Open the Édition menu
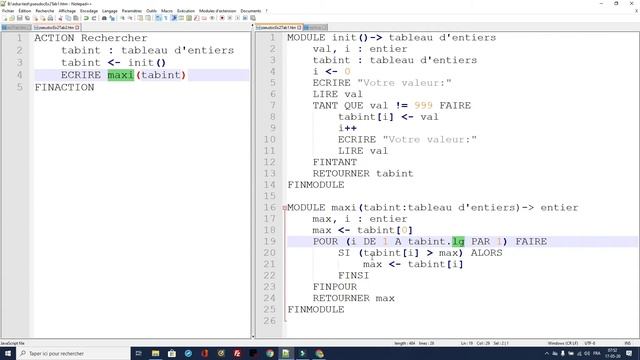The height and width of the screenshot is (360, 640). click(x=25, y=11)
